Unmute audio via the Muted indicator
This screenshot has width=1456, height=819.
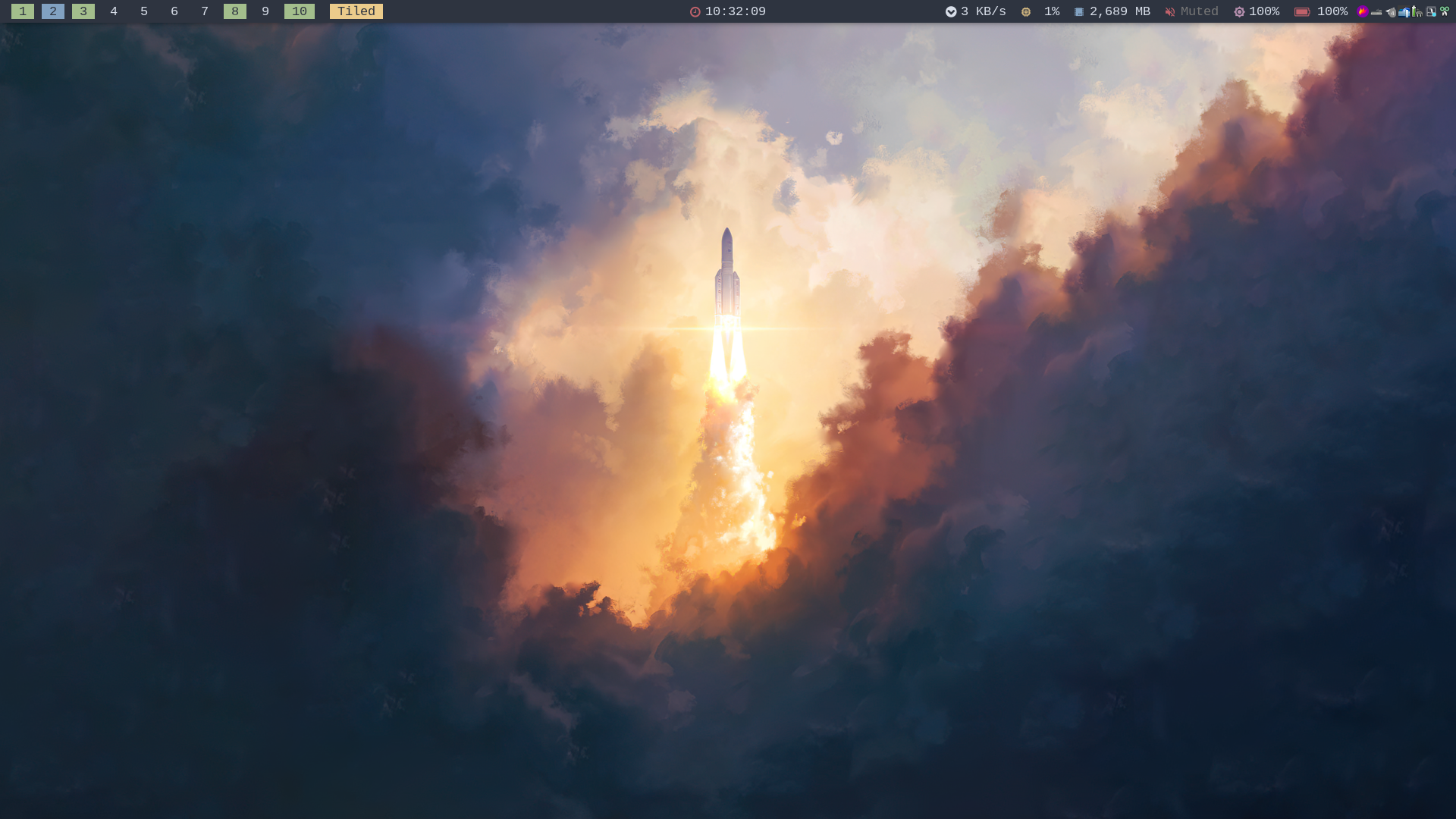pyautogui.click(x=1199, y=11)
